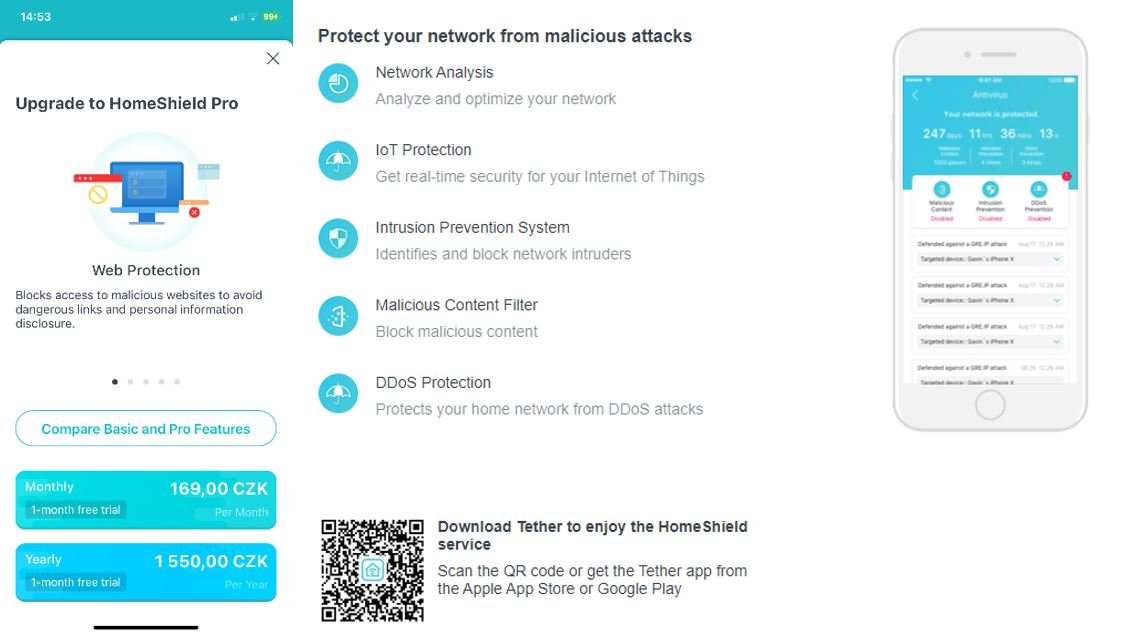Select the last carousel page dot
Image resolution: width=1125 pixels, height=633 pixels.
177,382
